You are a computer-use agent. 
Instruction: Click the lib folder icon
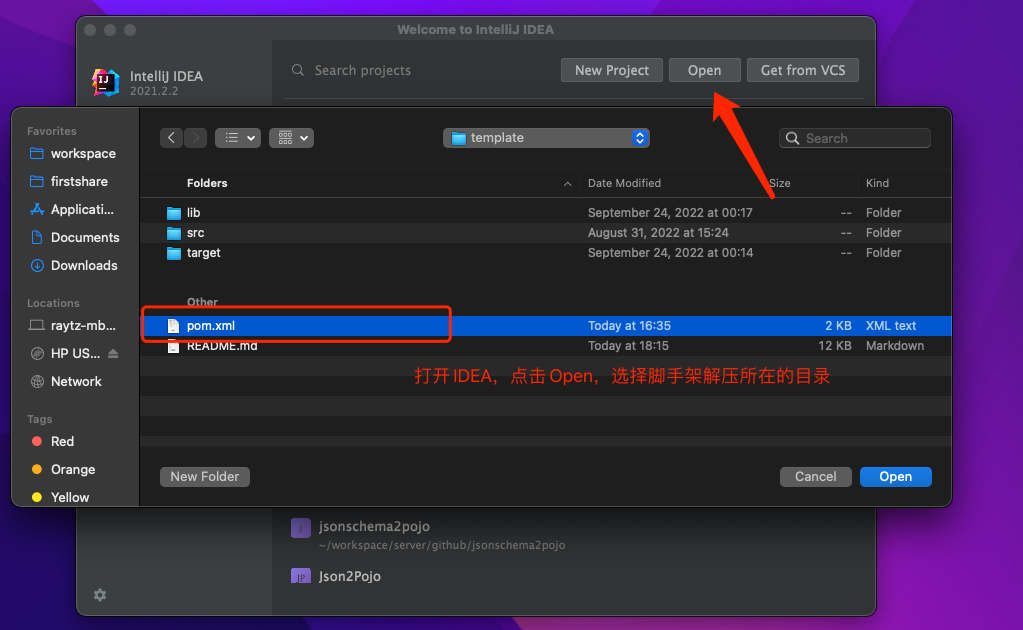(174, 213)
